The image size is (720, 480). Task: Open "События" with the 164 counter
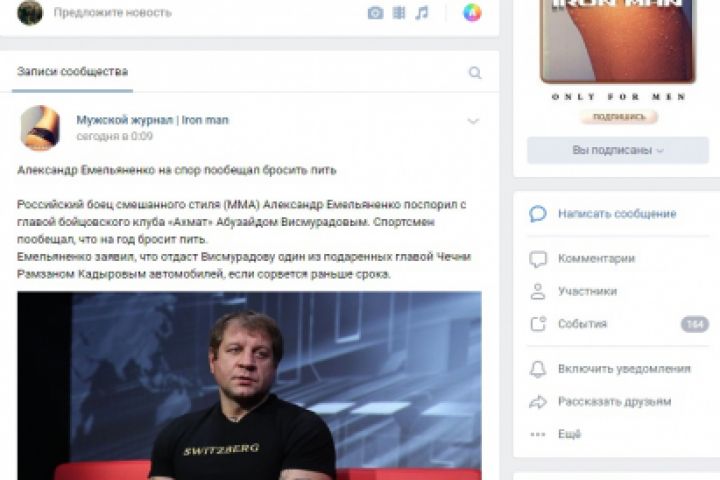(x=618, y=324)
